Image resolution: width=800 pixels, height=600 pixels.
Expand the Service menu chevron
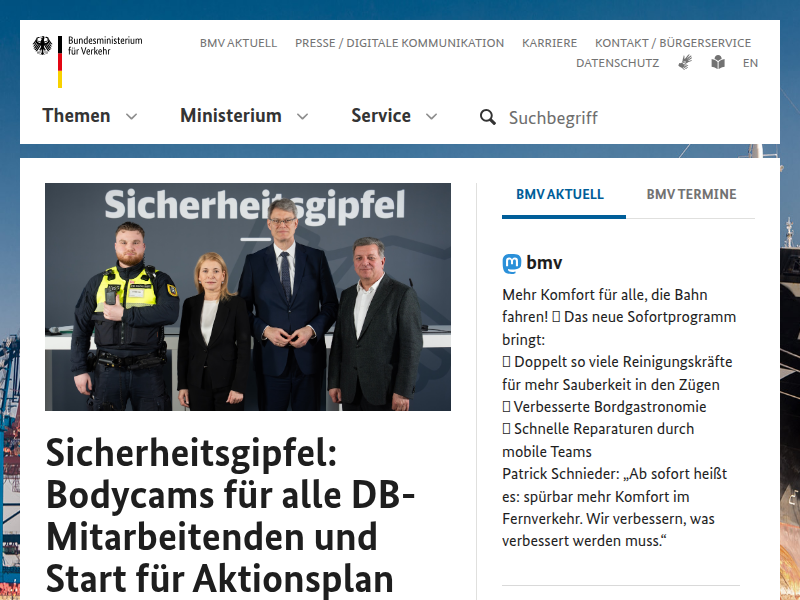pyautogui.click(x=431, y=116)
